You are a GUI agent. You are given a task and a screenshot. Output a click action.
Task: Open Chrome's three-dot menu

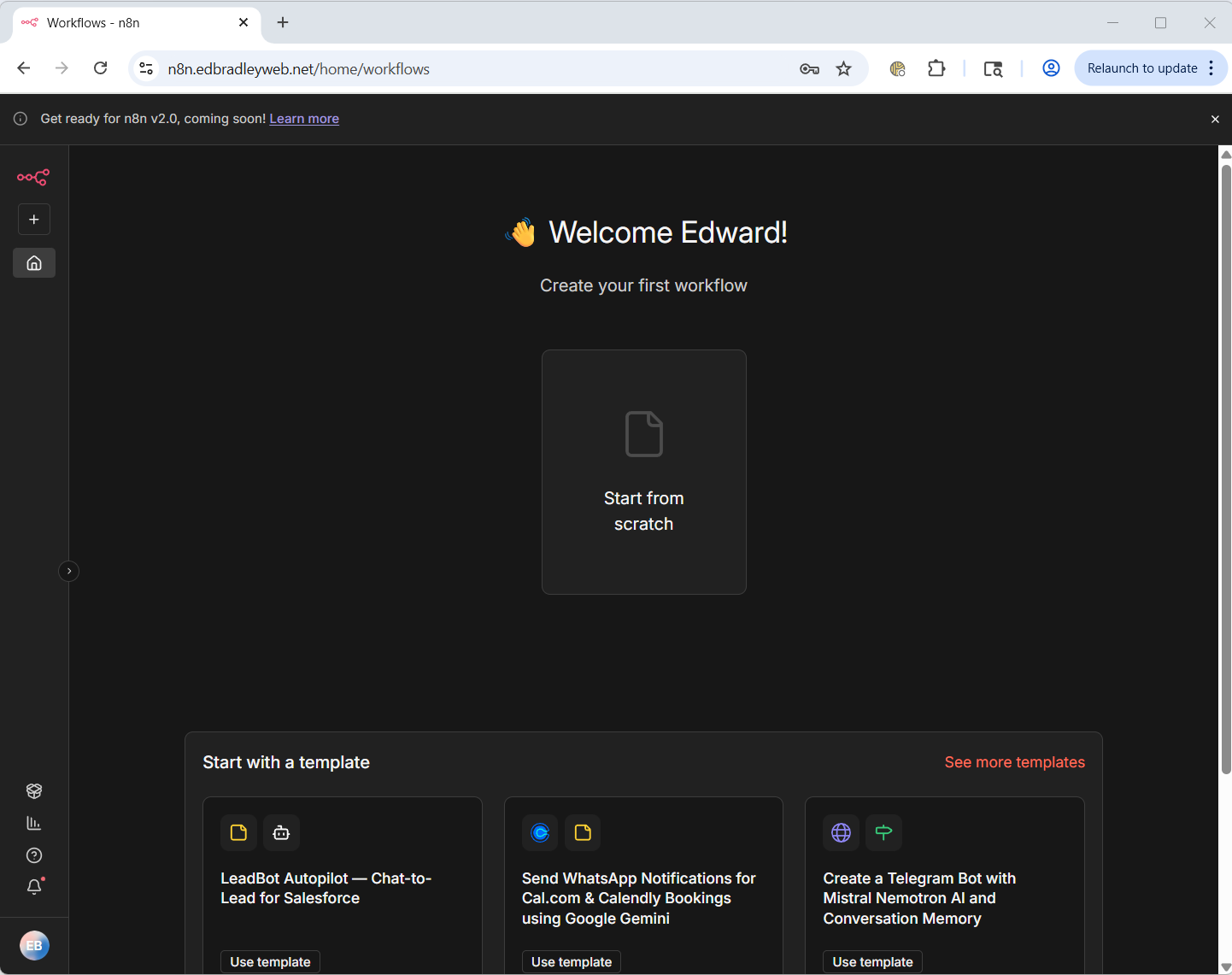pos(1211,68)
